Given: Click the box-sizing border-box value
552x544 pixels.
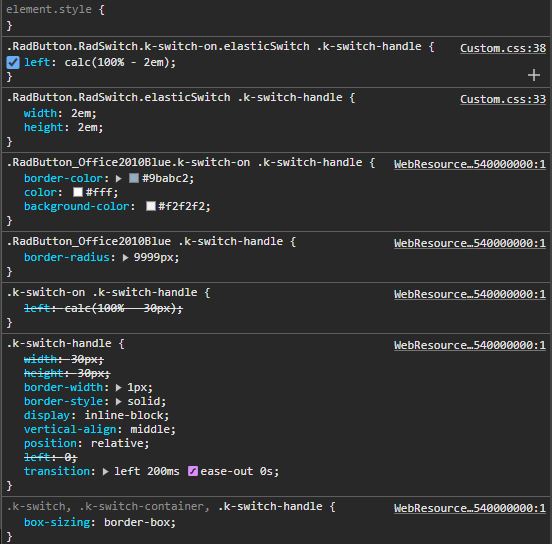Looking at the screenshot, I should (x=138, y=522).
